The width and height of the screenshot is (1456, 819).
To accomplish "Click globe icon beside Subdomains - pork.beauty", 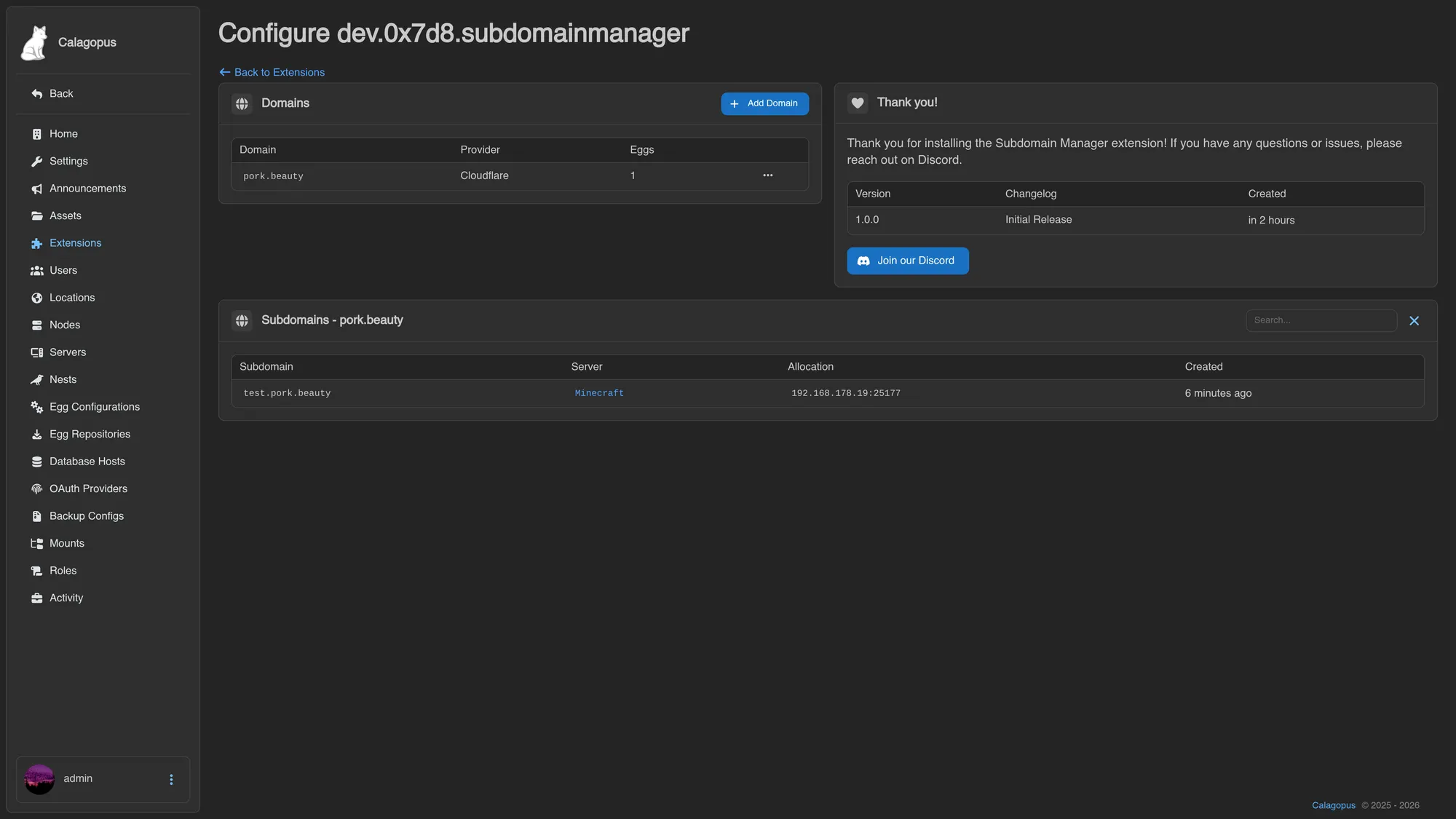I will 242,320.
